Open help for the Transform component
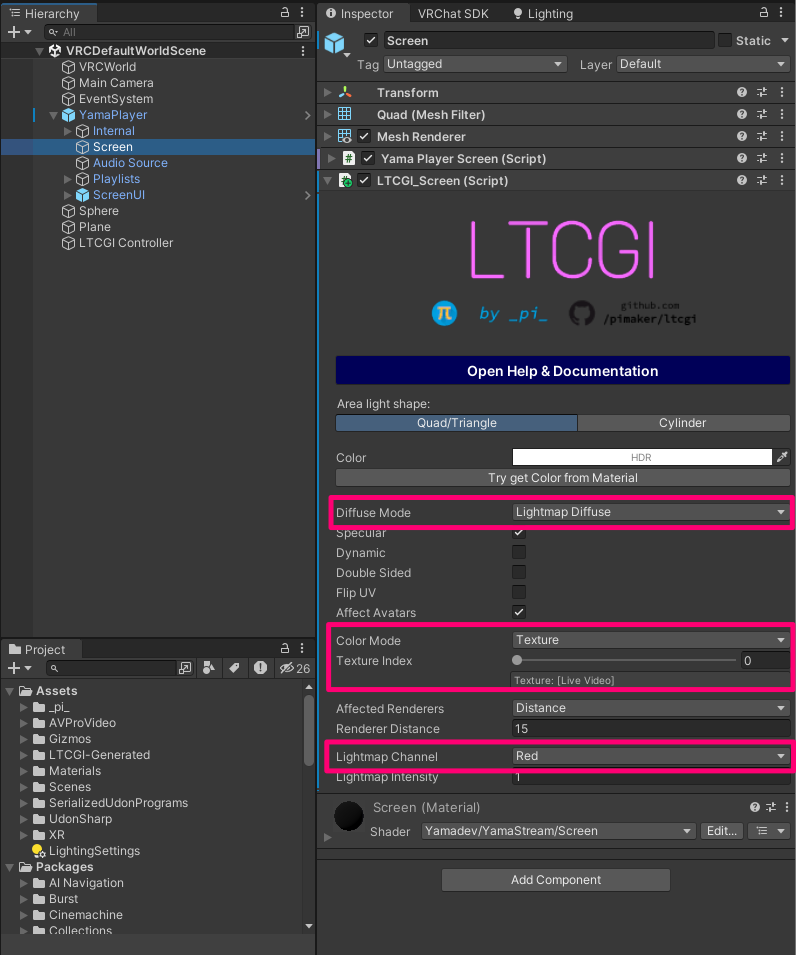This screenshot has width=796, height=955. coord(742,92)
